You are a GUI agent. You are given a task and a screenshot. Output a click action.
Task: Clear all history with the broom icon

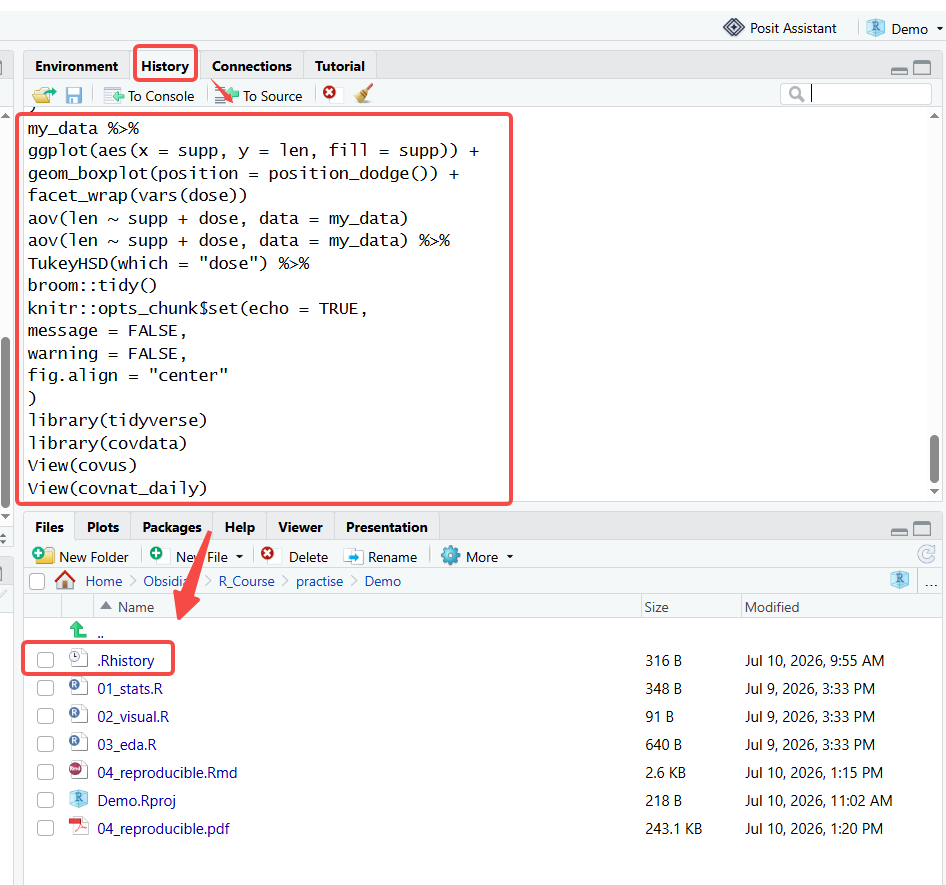[x=364, y=94]
